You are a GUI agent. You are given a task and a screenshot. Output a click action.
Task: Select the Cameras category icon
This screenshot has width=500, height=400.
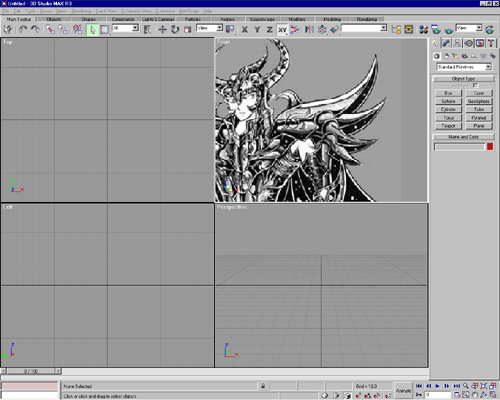pos(465,56)
